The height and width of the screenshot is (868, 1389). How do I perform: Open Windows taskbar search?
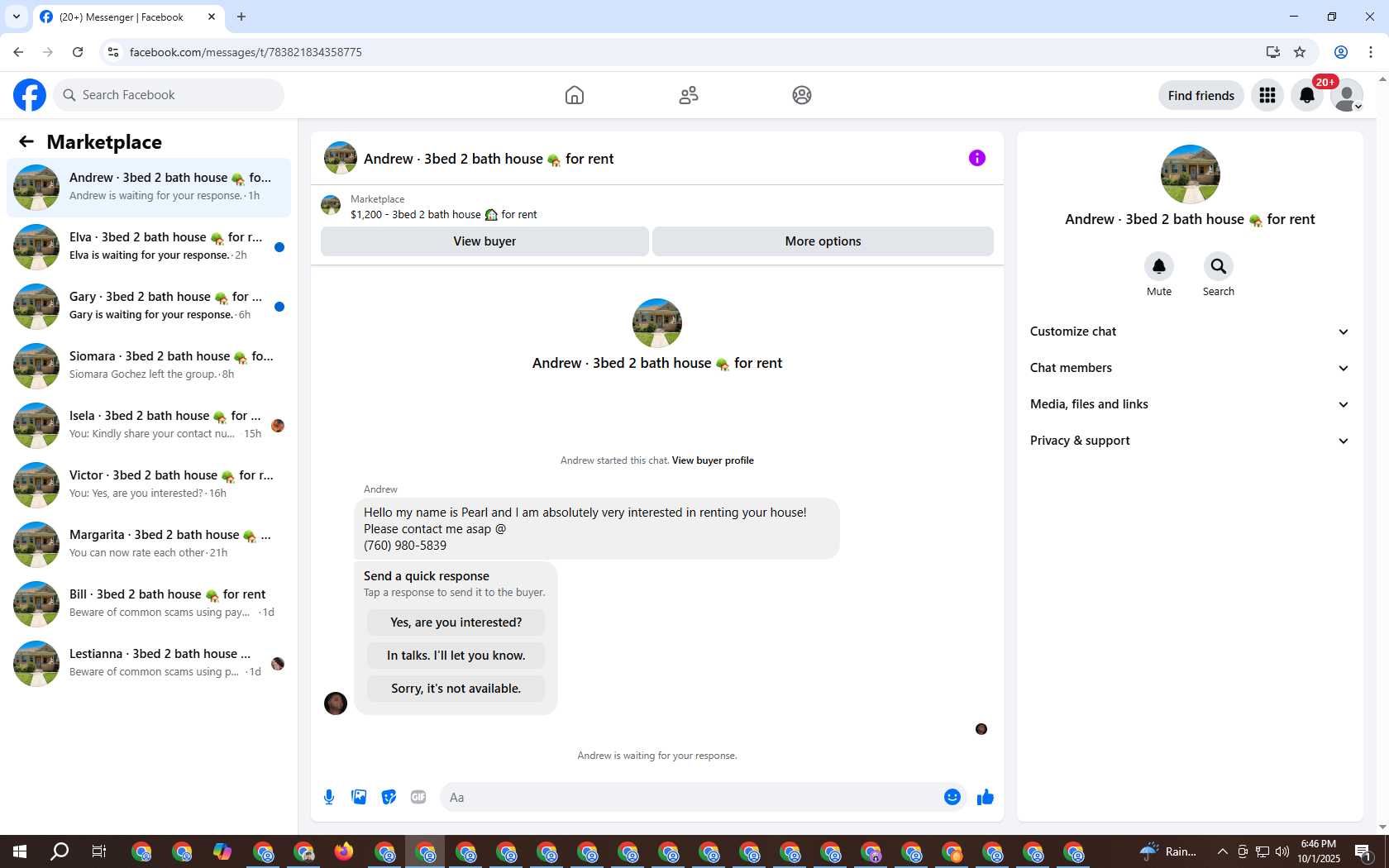coord(60,851)
